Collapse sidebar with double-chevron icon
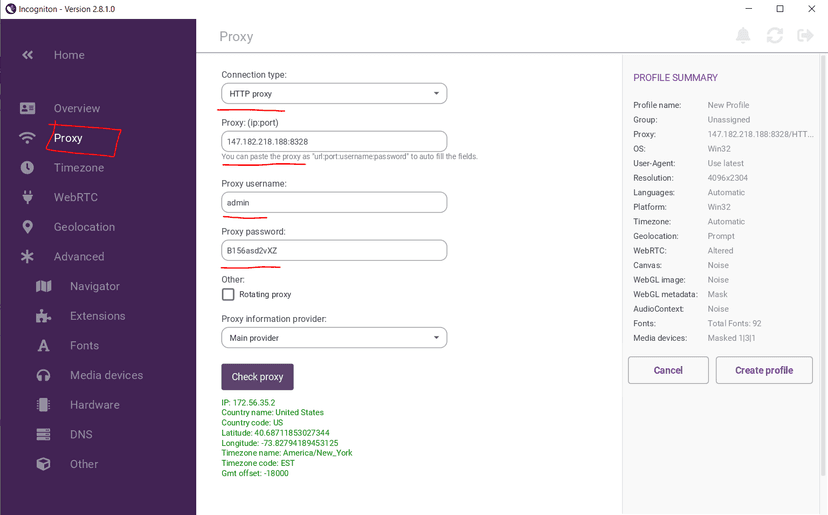The width and height of the screenshot is (828, 515). tap(28, 55)
